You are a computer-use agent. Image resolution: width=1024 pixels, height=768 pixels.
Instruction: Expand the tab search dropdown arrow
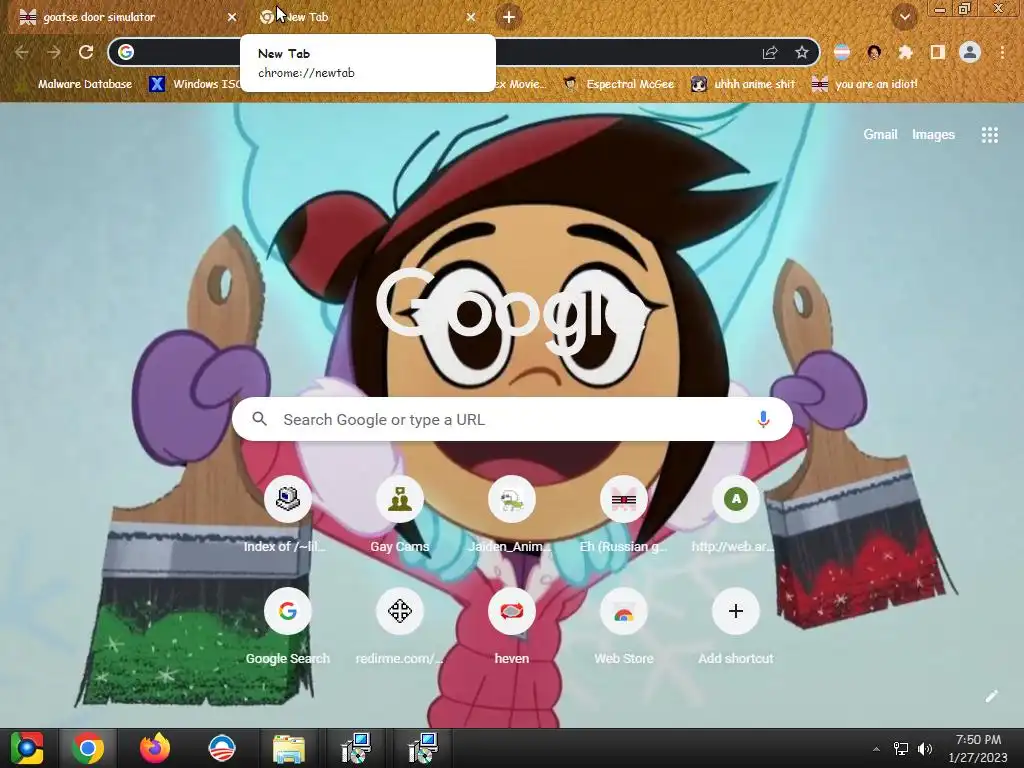coord(904,17)
